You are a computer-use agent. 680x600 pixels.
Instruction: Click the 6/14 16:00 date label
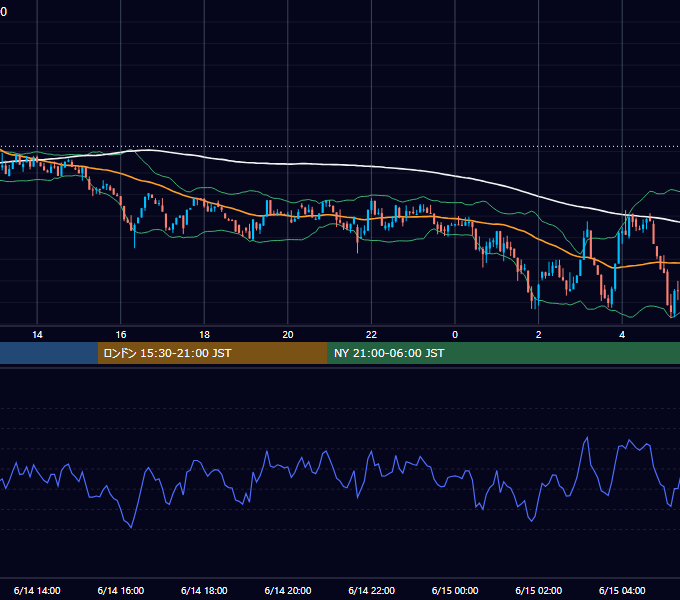click(x=121, y=590)
